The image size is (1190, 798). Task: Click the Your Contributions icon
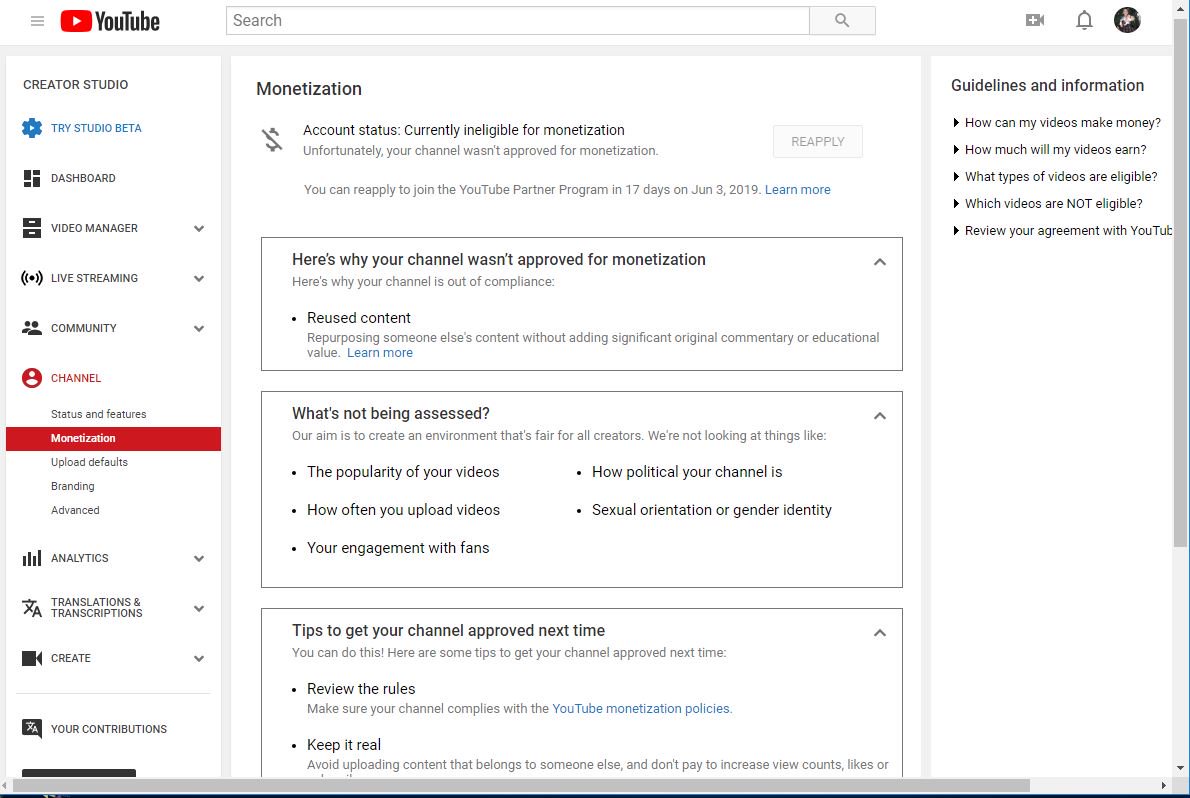(x=32, y=729)
